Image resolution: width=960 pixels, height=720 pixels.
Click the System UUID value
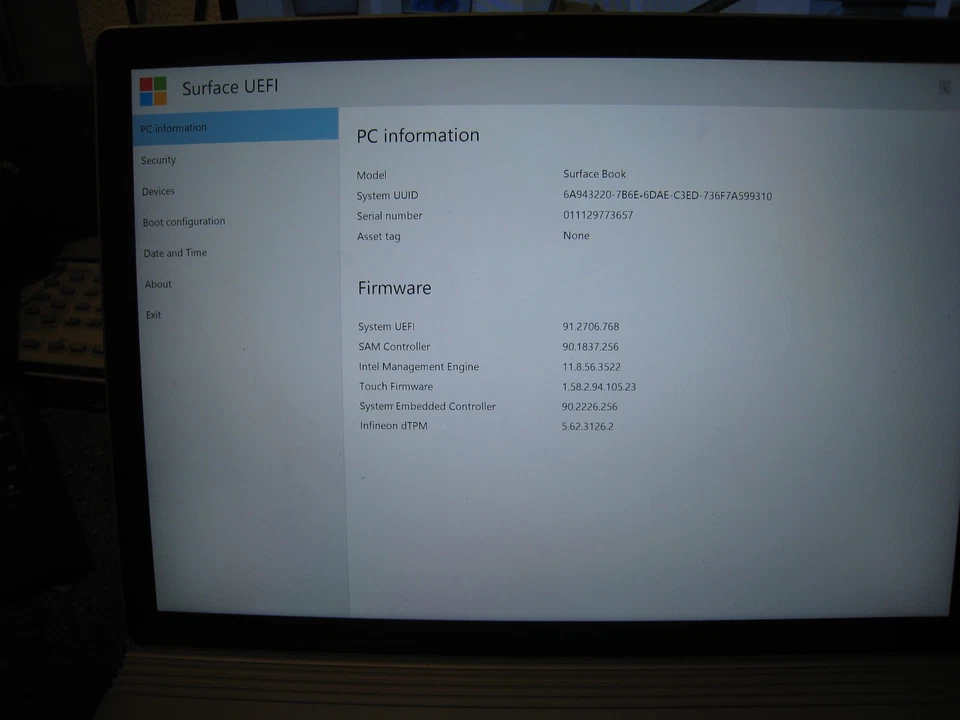[x=668, y=196]
